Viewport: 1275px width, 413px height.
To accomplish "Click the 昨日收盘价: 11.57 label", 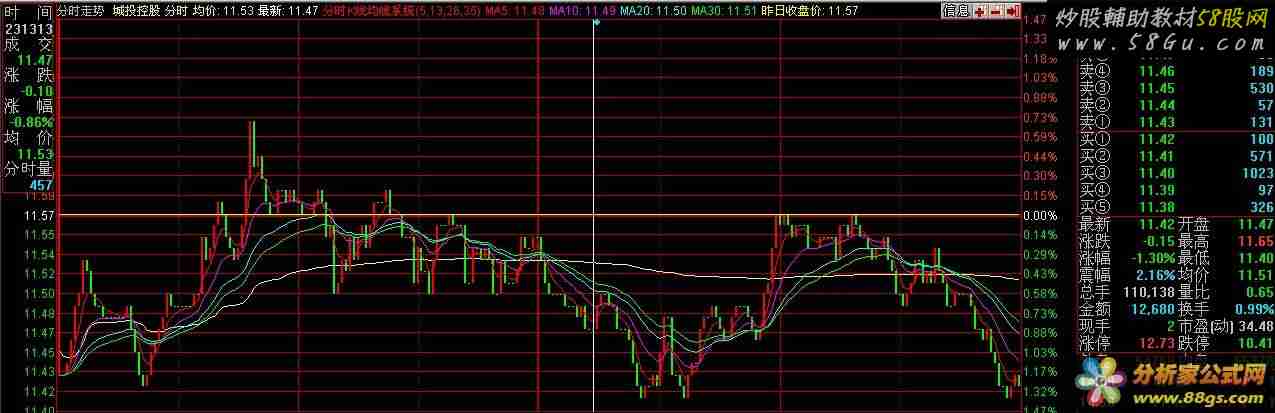I will pyautogui.click(x=809, y=11).
